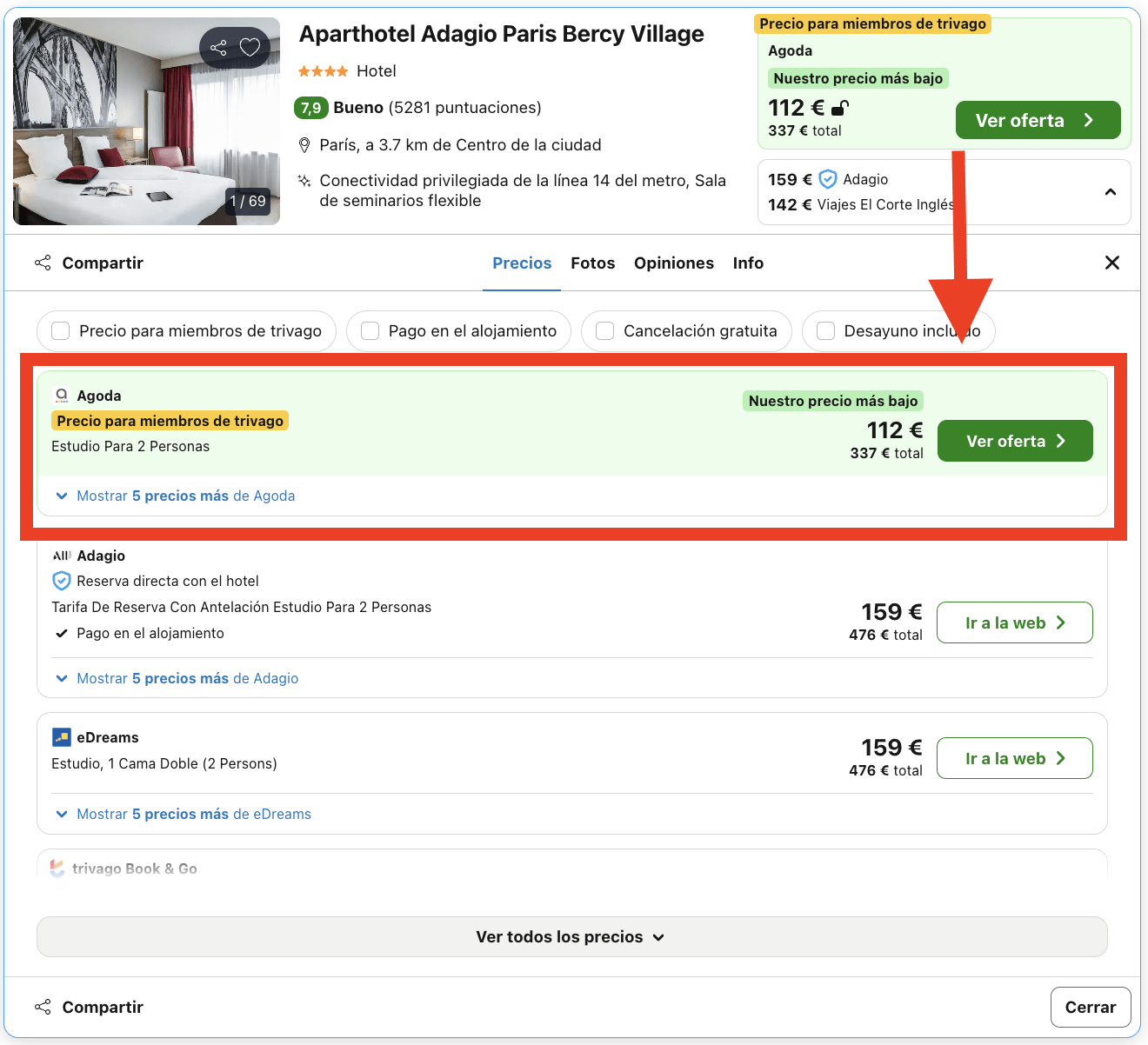Collapse the price summary with the top chevron

[x=1110, y=190]
